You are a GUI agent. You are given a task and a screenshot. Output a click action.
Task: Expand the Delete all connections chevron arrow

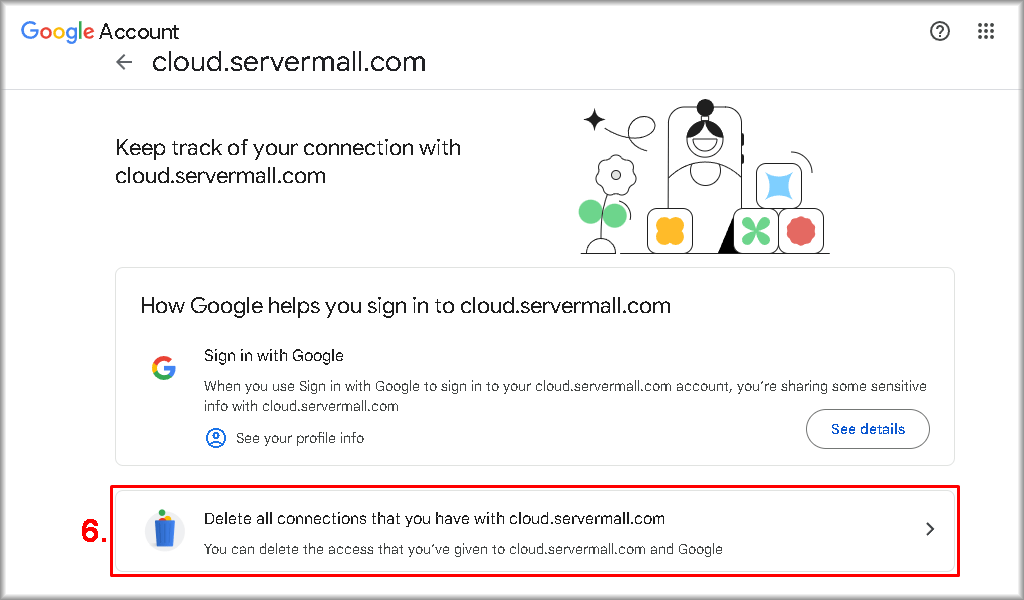point(930,529)
